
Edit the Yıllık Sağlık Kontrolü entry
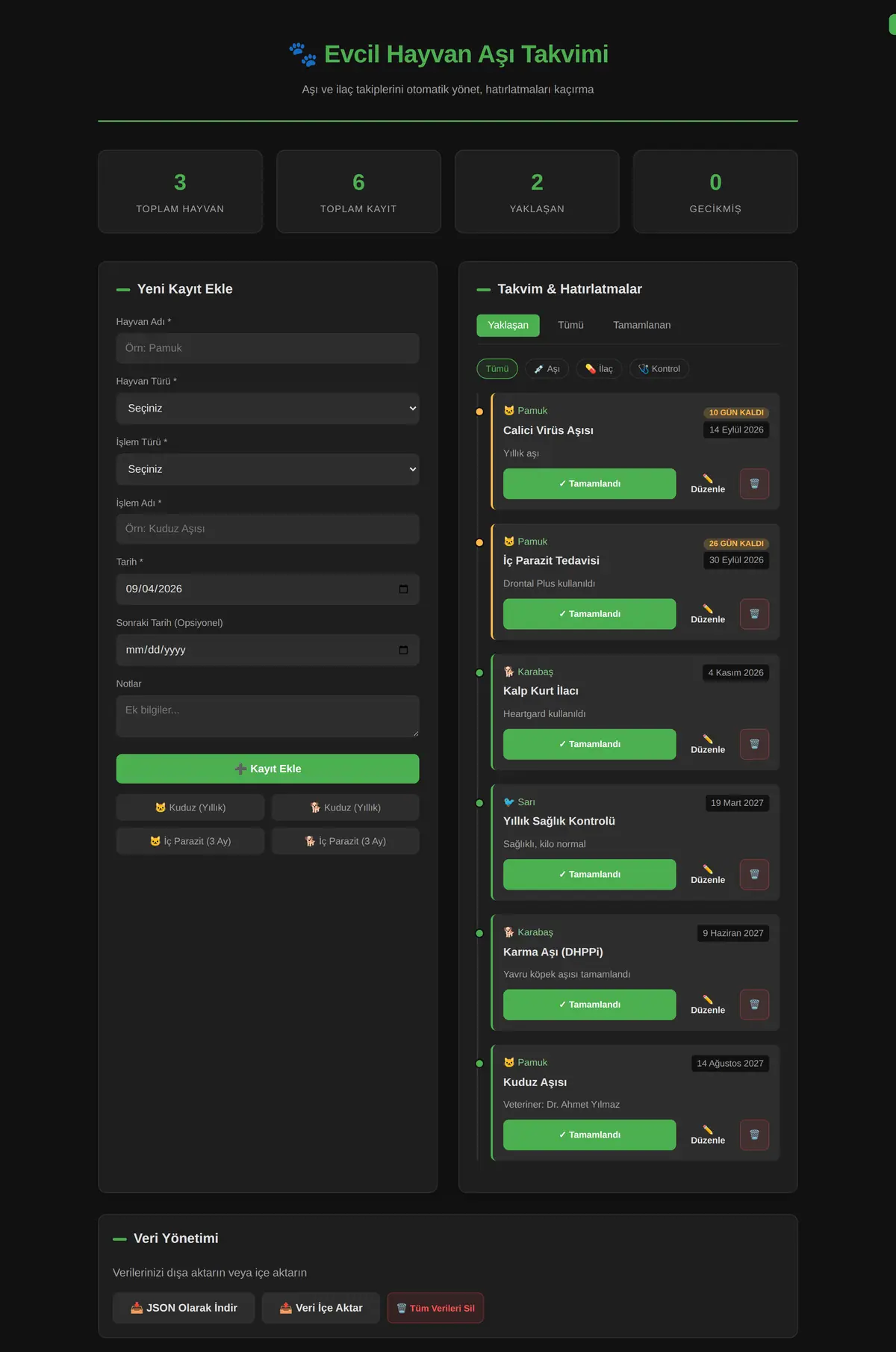(x=708, y=874)
